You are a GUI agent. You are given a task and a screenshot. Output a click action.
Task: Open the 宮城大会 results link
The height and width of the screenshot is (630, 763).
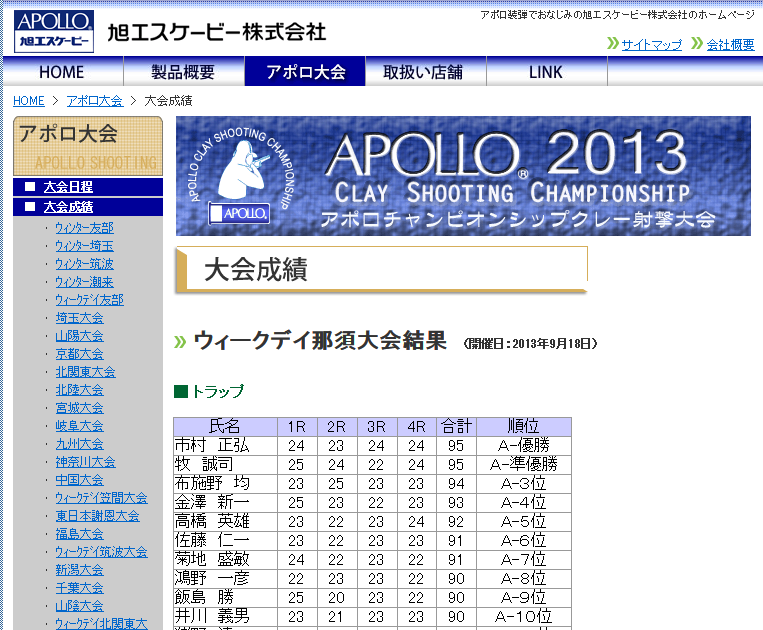tap(79, 408)
